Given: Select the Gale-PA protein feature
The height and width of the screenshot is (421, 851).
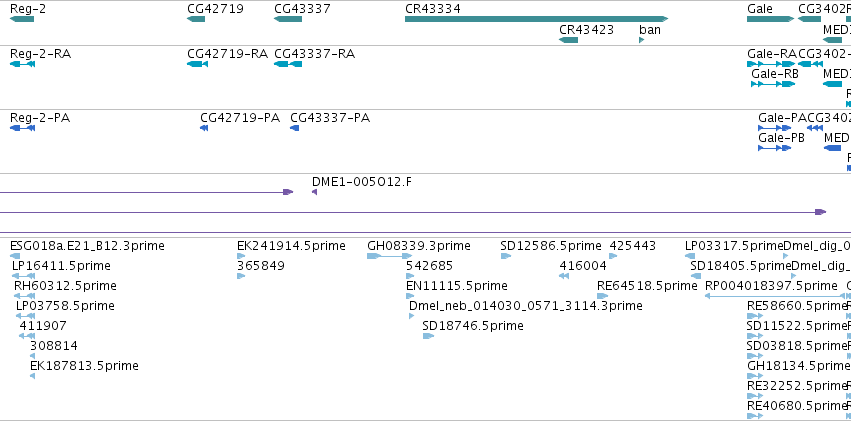Looking at the screenshot, I should pyautogui.click(x=774, y=128).
